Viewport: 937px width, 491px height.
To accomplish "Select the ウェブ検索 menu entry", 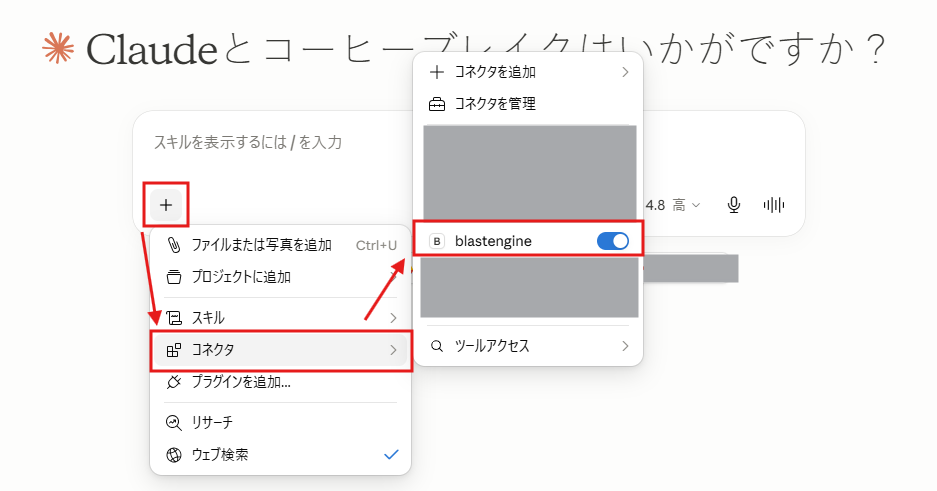I will pos(281,455).
